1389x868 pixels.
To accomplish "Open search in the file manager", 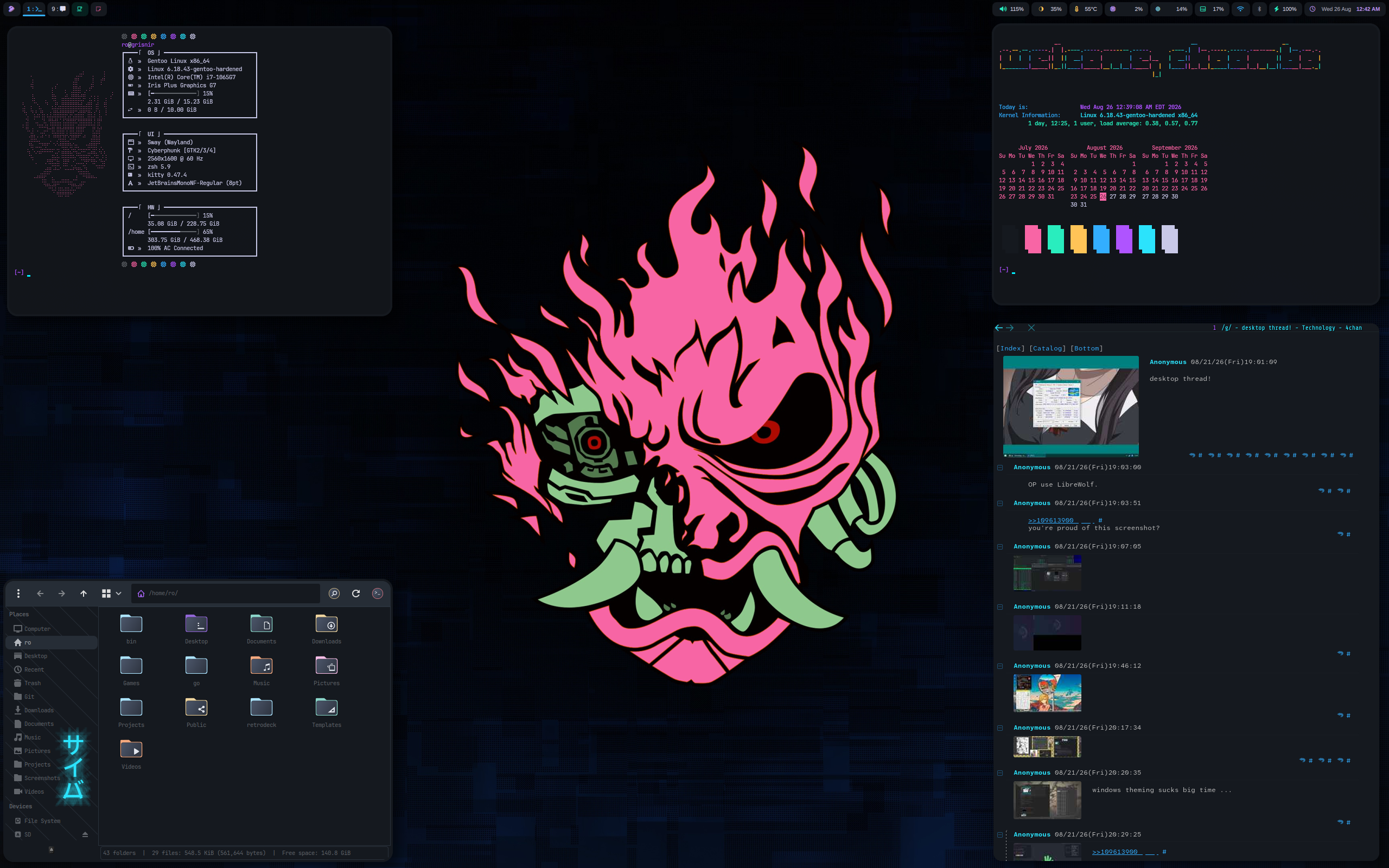I will (x=334, y=593).
